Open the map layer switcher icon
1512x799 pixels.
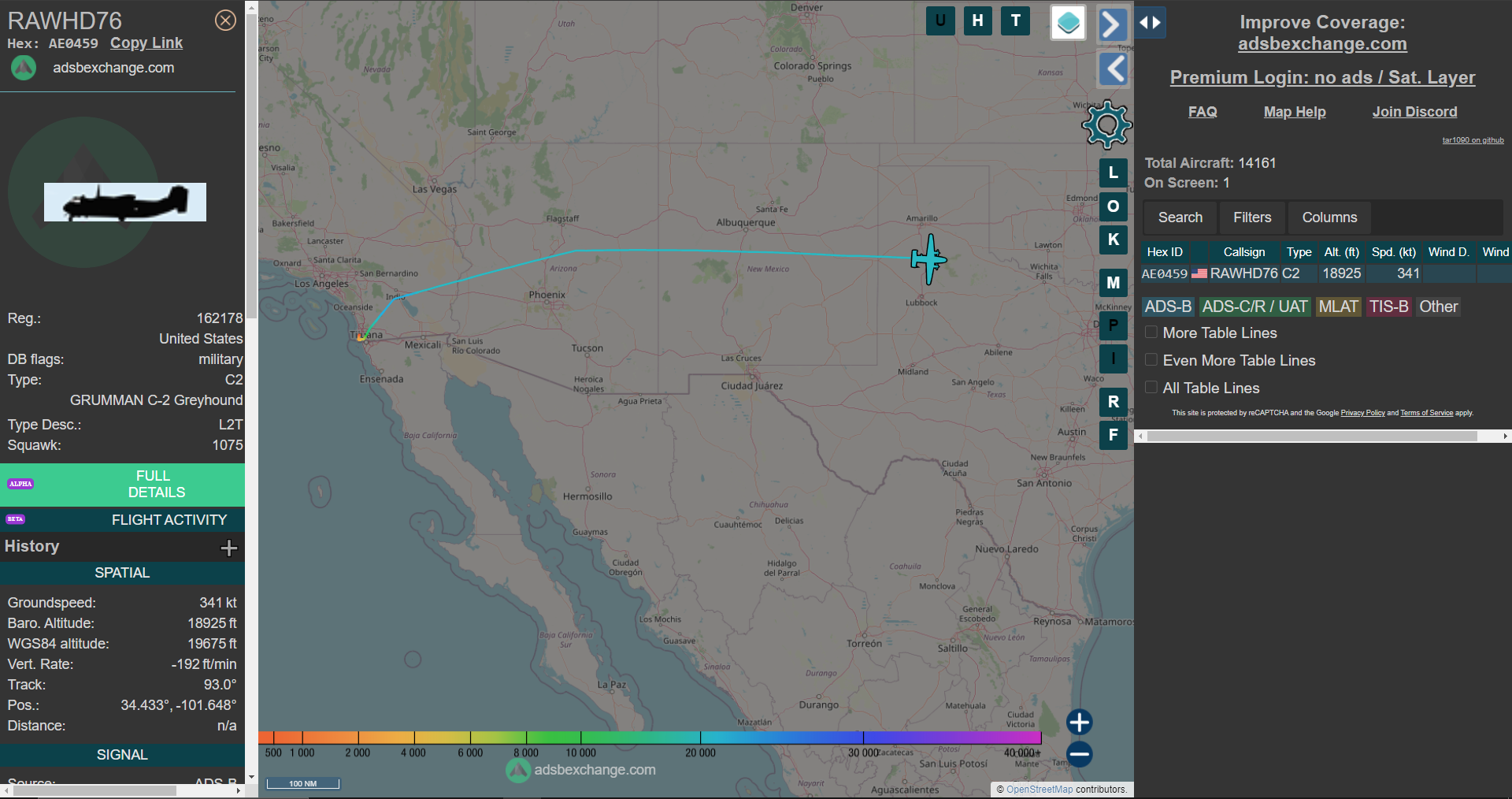click(x=1068, y=23)
